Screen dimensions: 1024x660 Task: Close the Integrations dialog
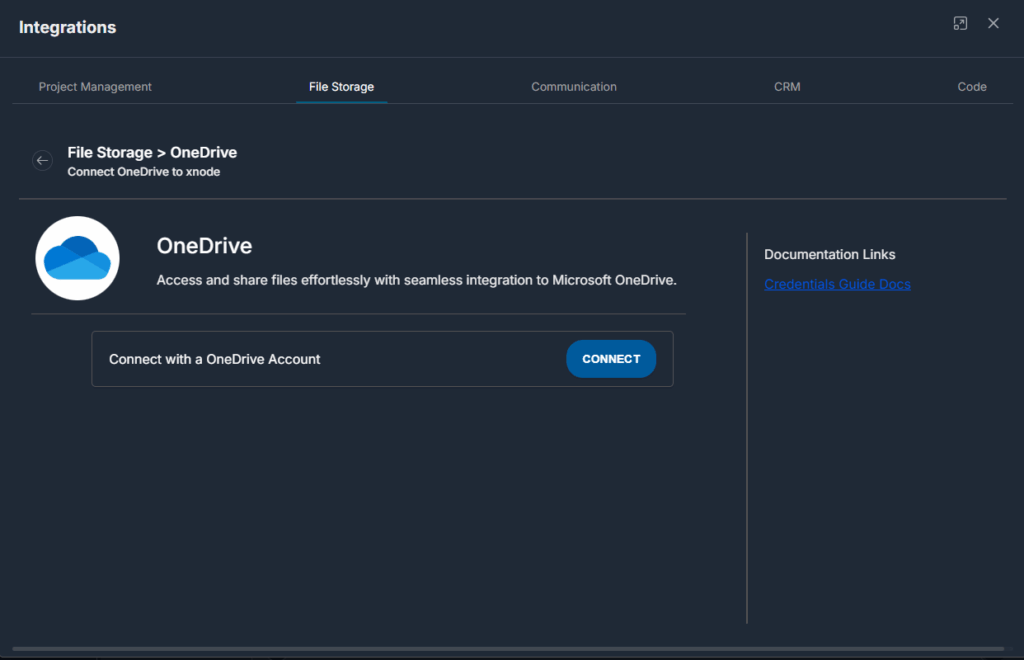(993, 24)
